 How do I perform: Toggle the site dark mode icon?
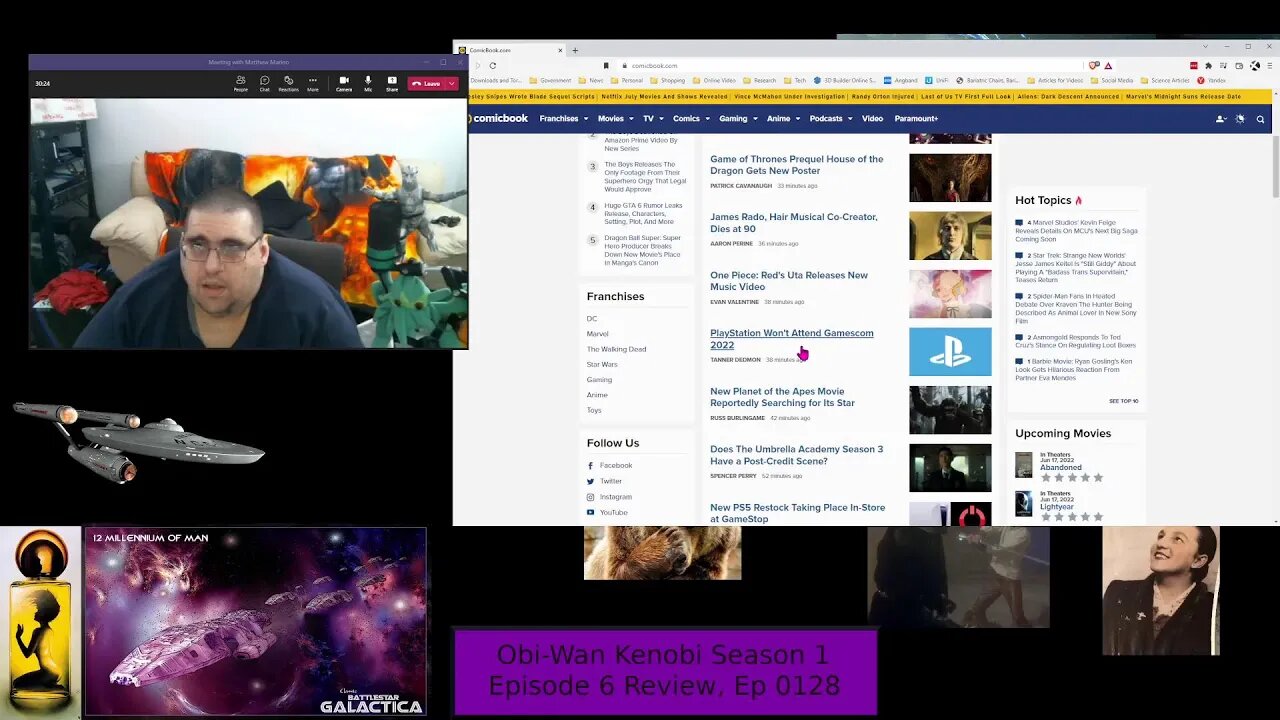click(1240, 119)
